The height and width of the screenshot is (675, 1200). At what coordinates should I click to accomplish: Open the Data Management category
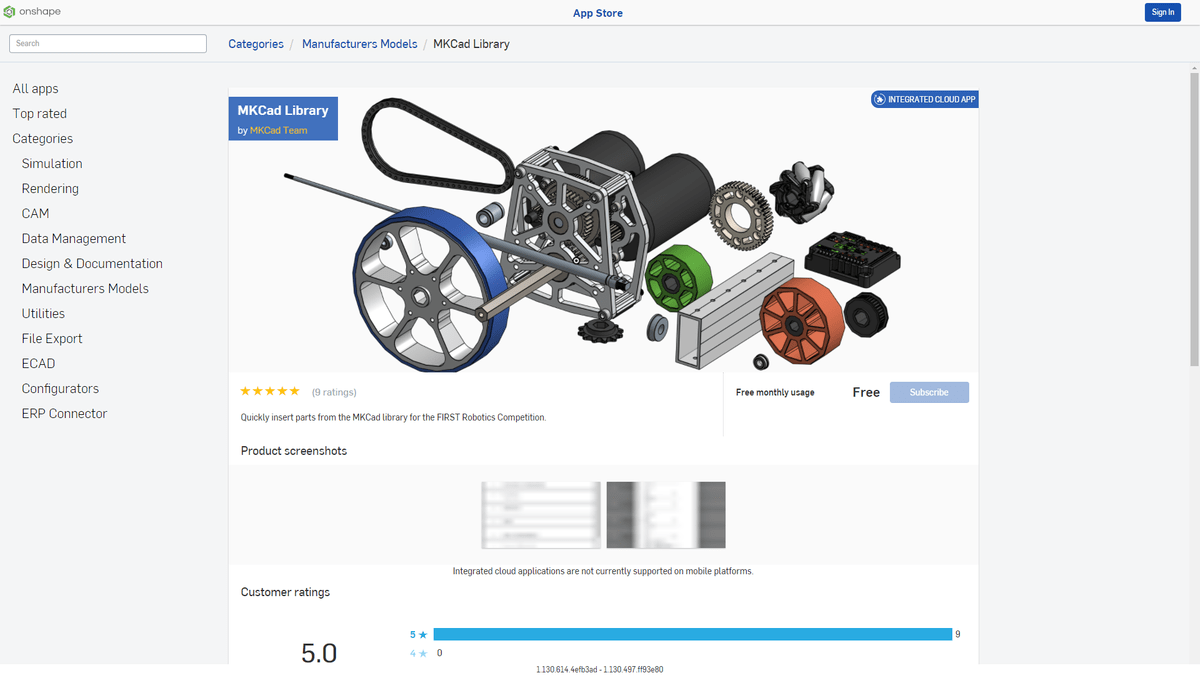(74, 239)
